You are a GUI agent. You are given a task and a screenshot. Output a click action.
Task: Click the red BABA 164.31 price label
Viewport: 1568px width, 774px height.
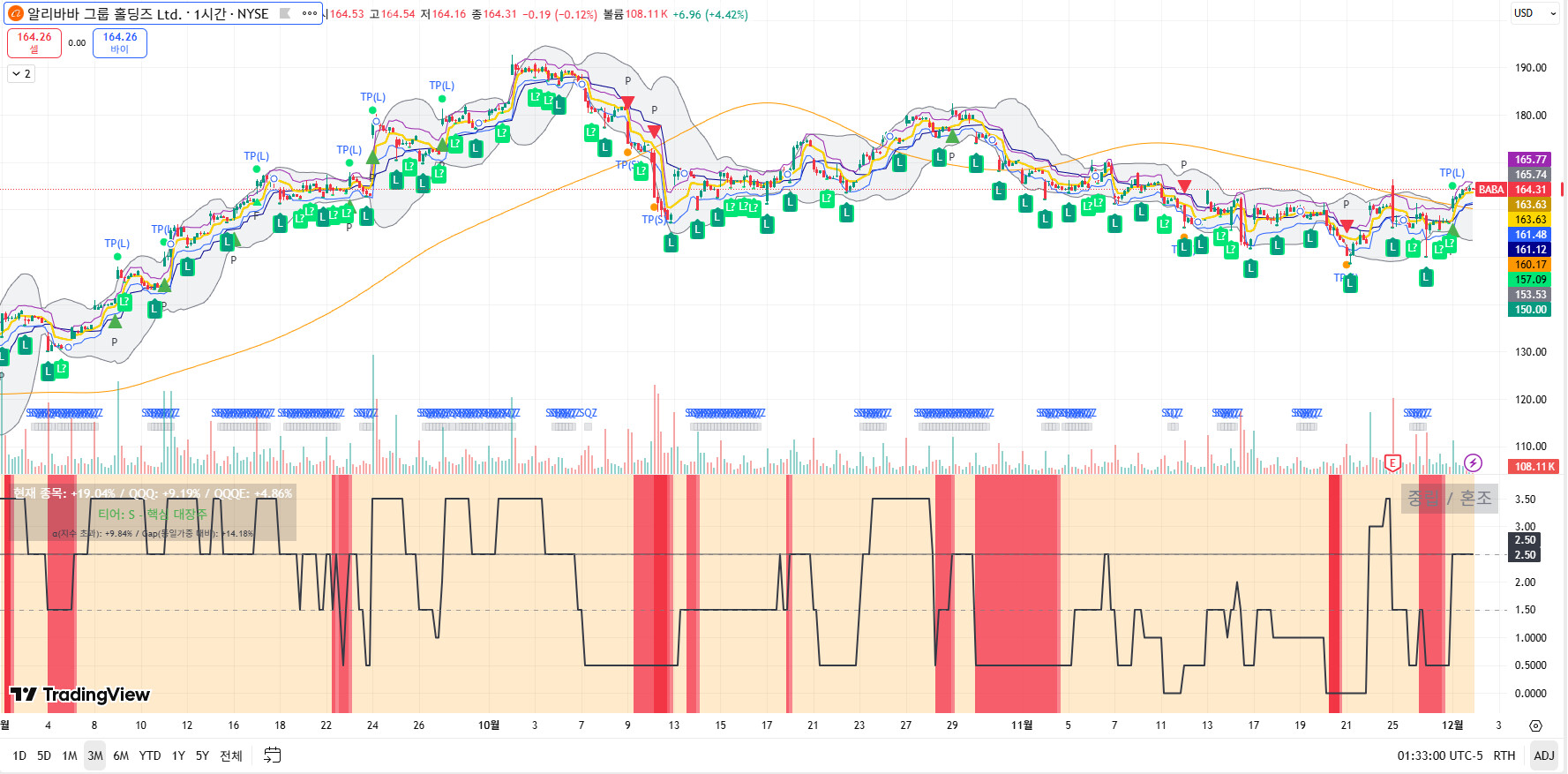(1512, 190)
